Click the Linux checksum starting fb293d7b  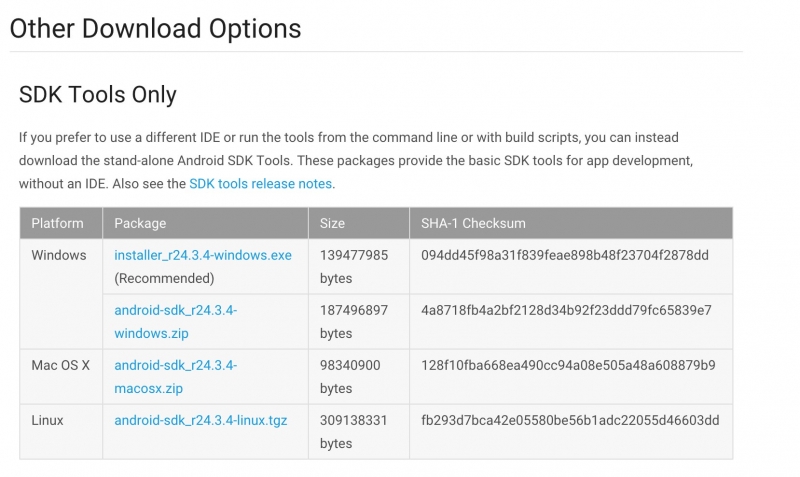(x=570, y=421)
